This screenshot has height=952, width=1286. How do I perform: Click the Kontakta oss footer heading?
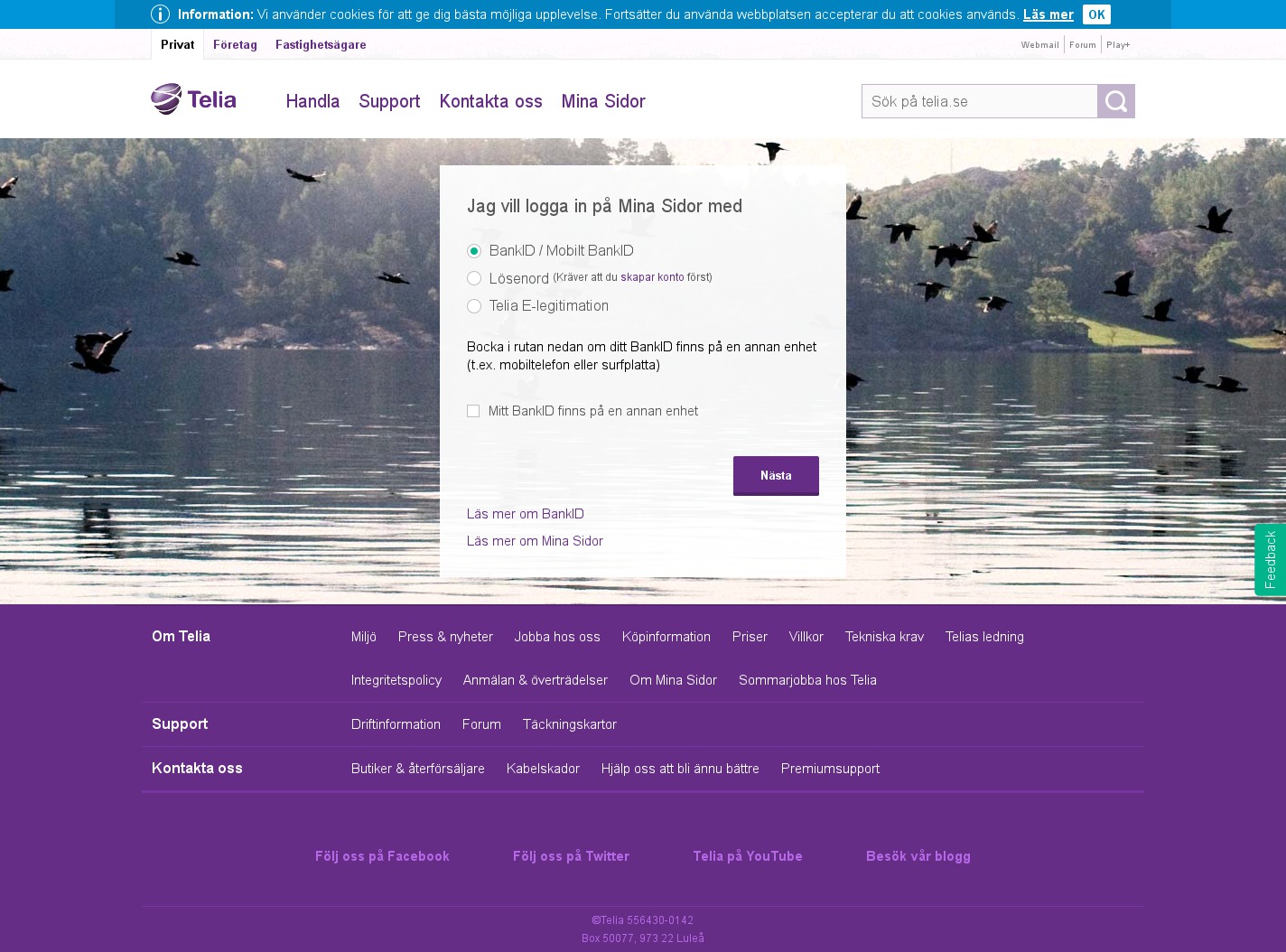tap(197, 768)
